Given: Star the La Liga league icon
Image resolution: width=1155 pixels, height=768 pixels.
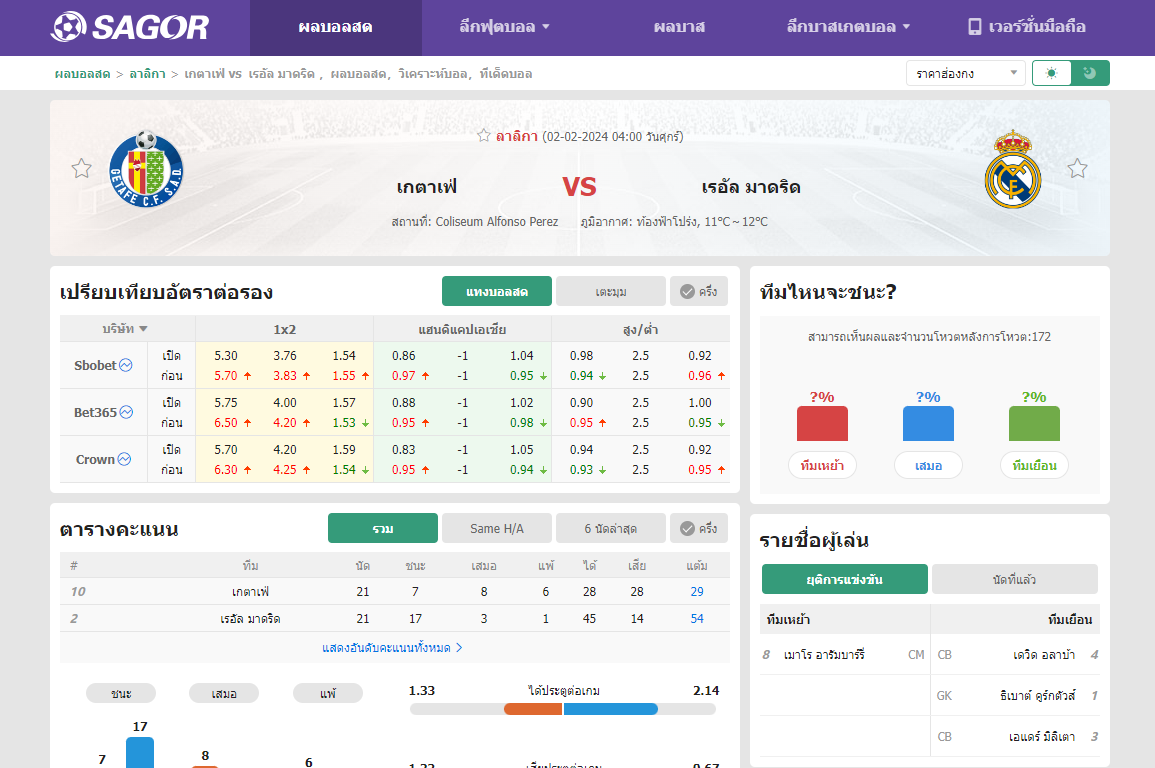Looking at the screenshot, I should 483,135.
